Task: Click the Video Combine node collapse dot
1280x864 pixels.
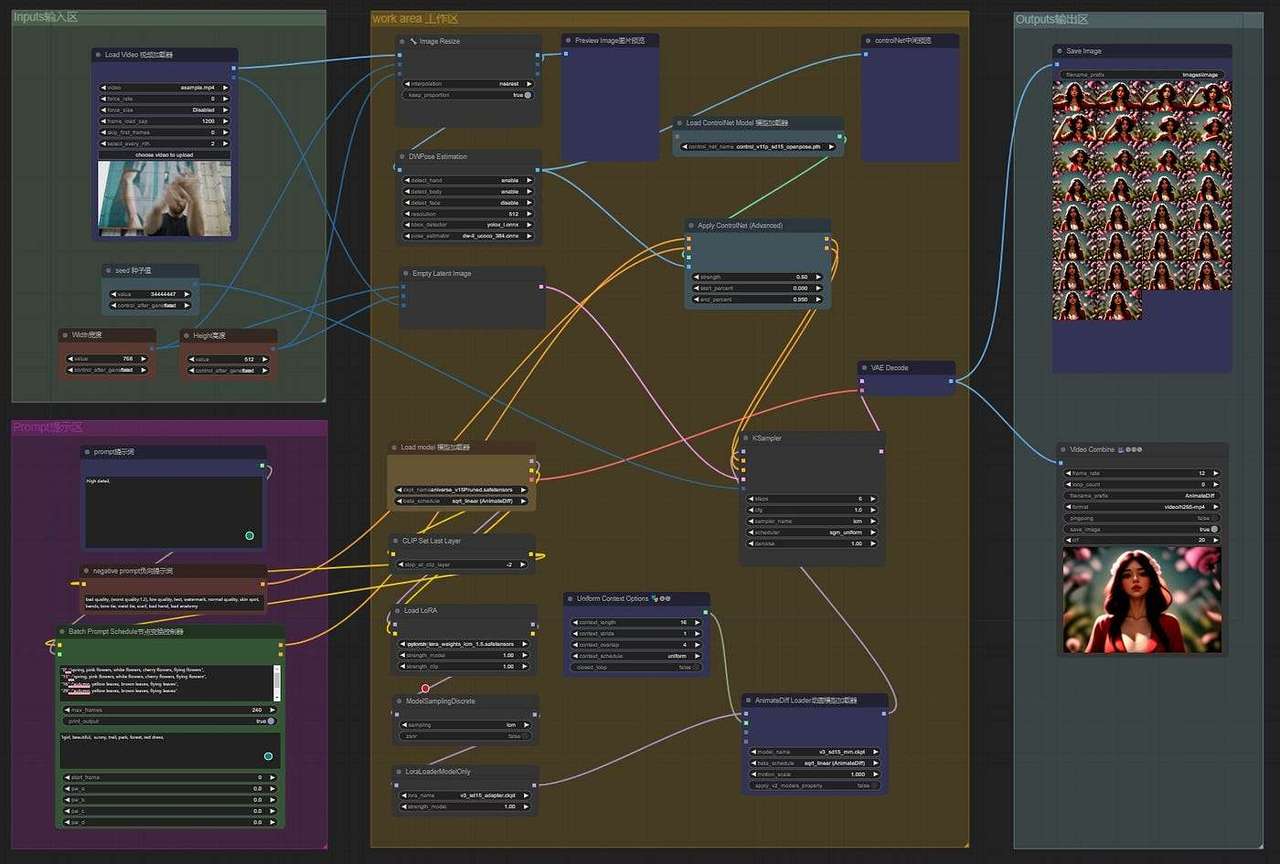Action: tap(1064, 450)
